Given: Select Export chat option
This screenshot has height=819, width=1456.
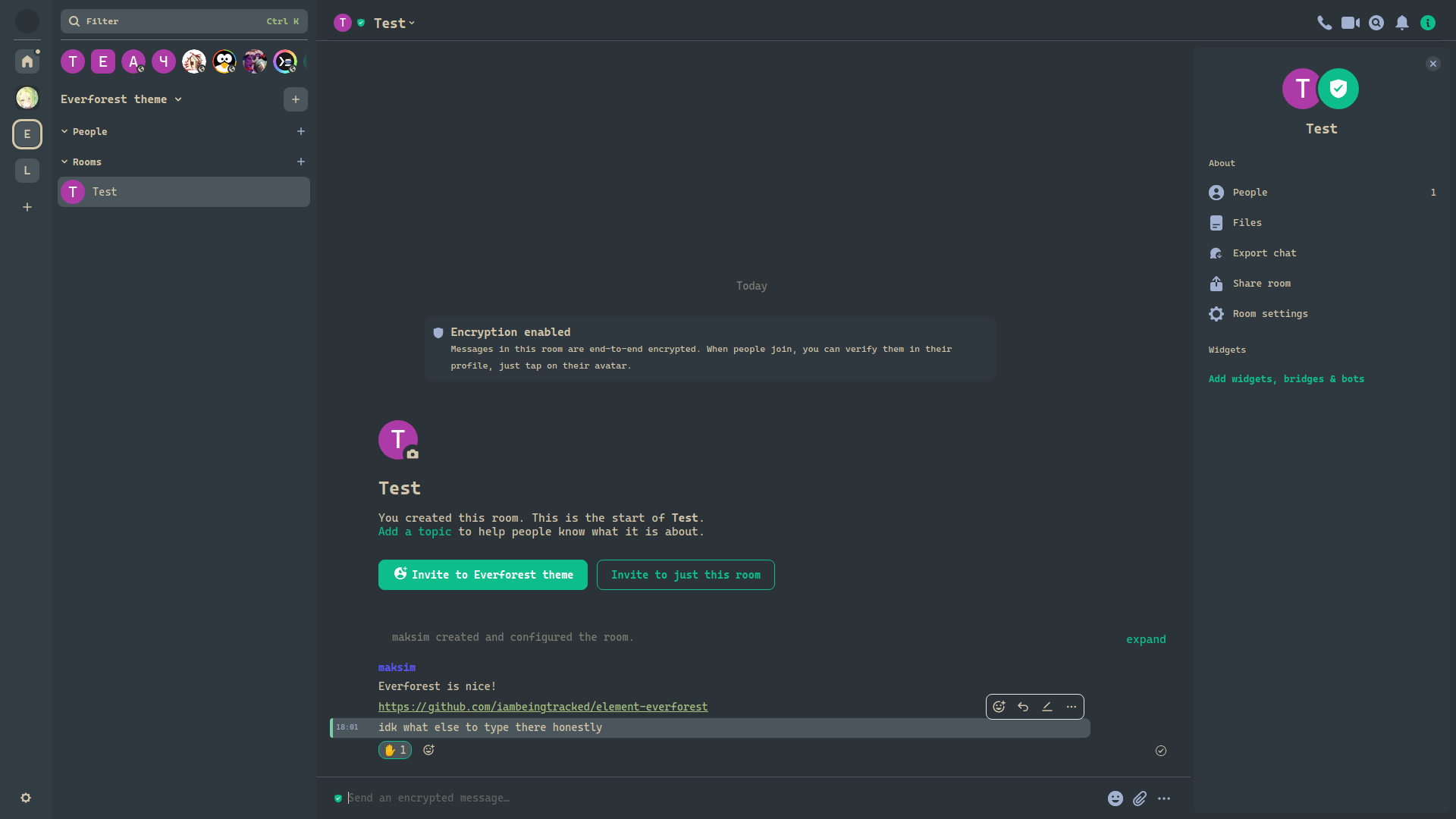Looking at the screenshot, I should [1264, 252].
